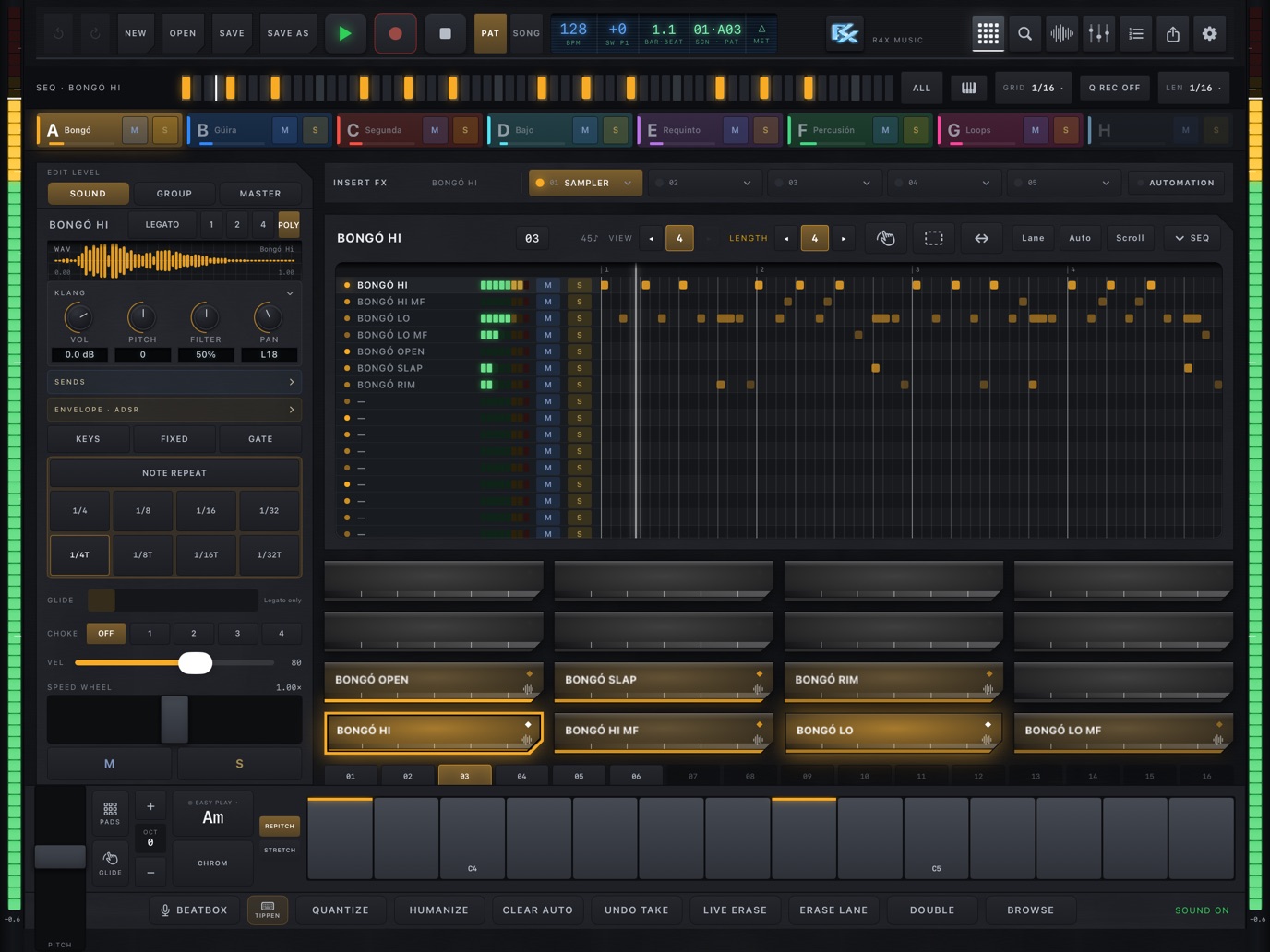Image resolution: width=1270 pixels, height=952 pixels.
Task: Click the red record button
Action: [x=395, y=33]
